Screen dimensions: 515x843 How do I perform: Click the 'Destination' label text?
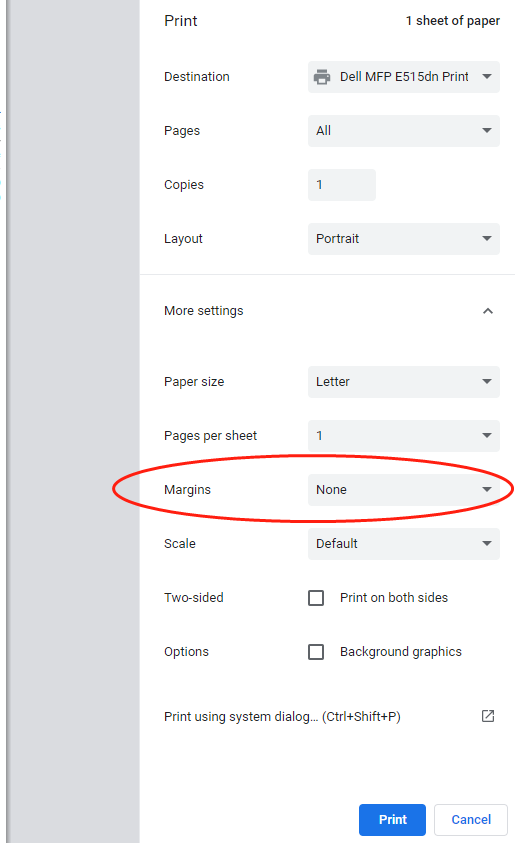pos(197,77)
